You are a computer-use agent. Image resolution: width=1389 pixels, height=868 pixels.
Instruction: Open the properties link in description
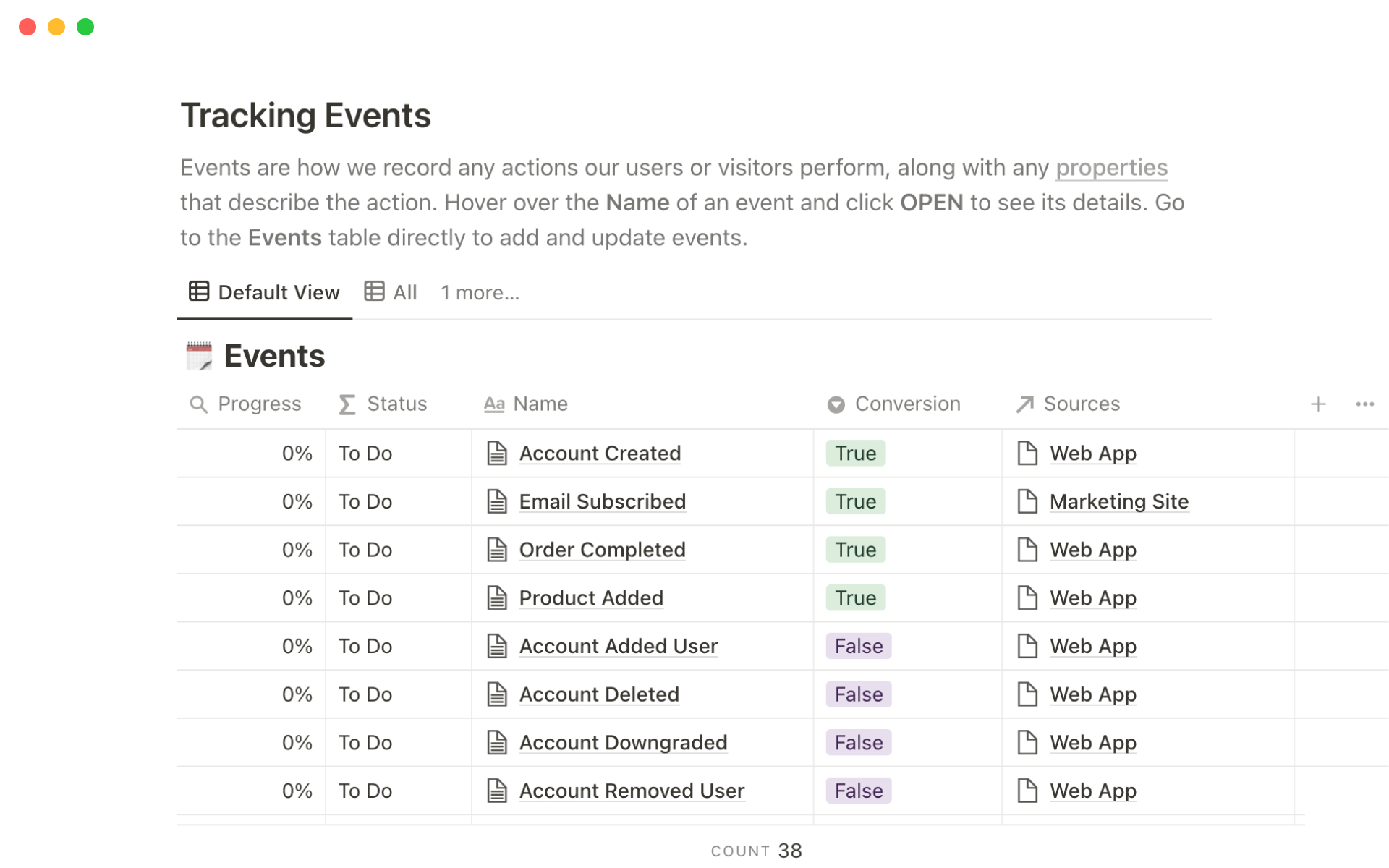point(1111,168)
